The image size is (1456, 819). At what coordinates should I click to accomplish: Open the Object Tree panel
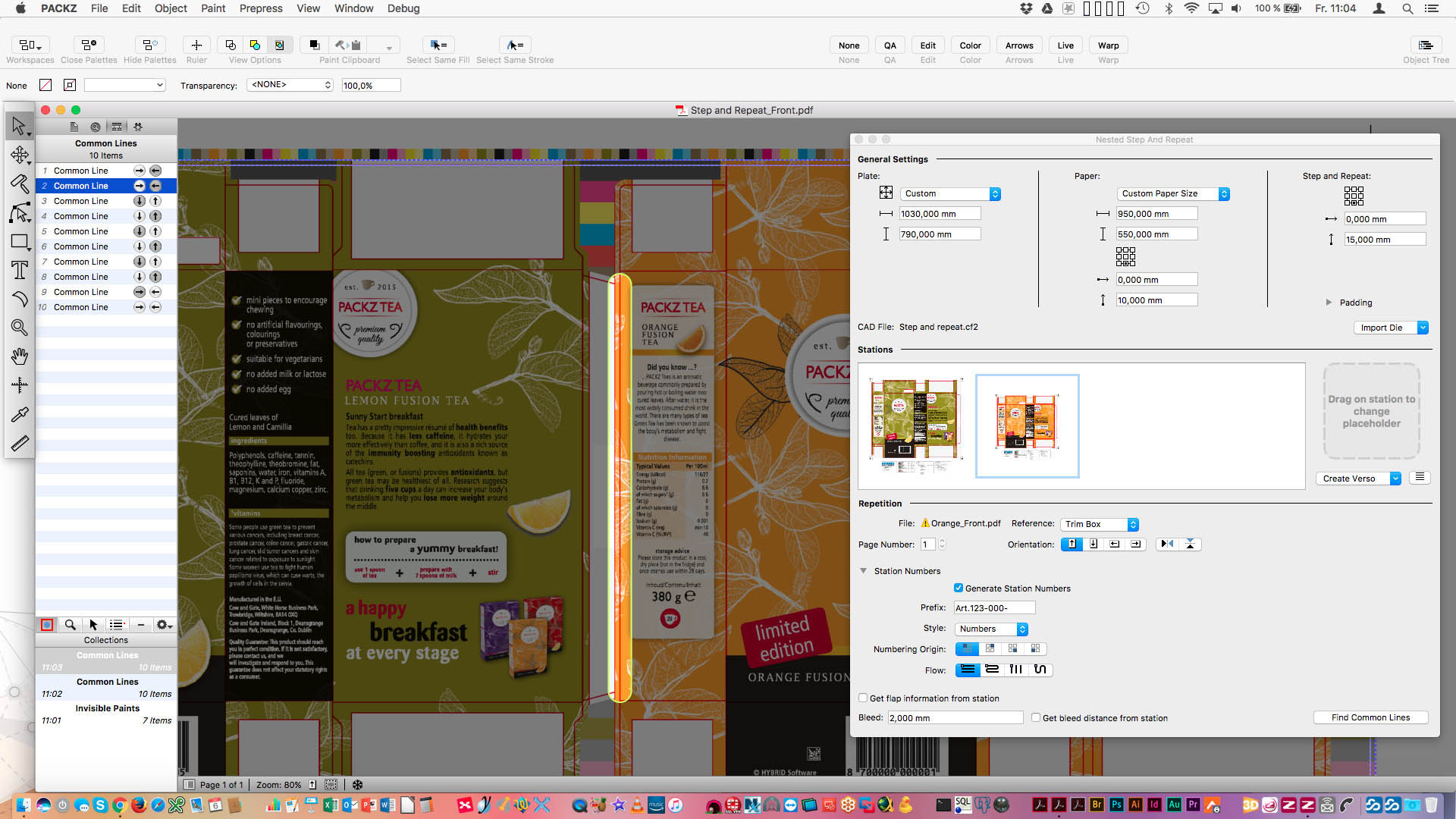click(1426, 45)
